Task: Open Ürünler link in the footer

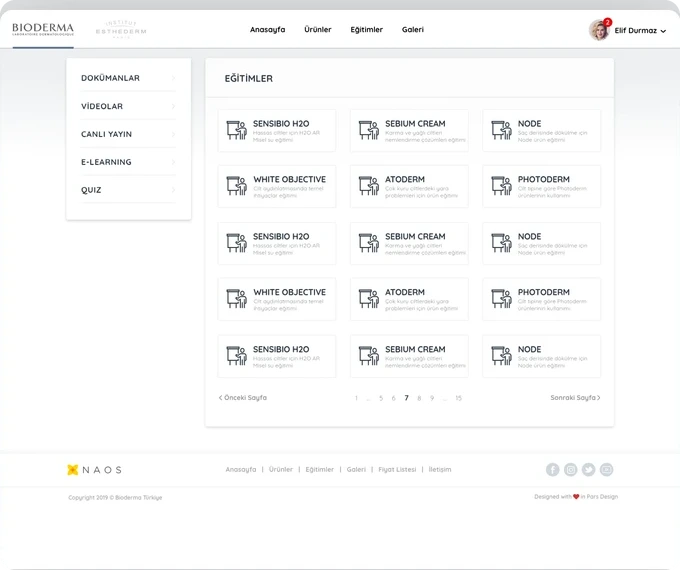Action: coord(281,469)
